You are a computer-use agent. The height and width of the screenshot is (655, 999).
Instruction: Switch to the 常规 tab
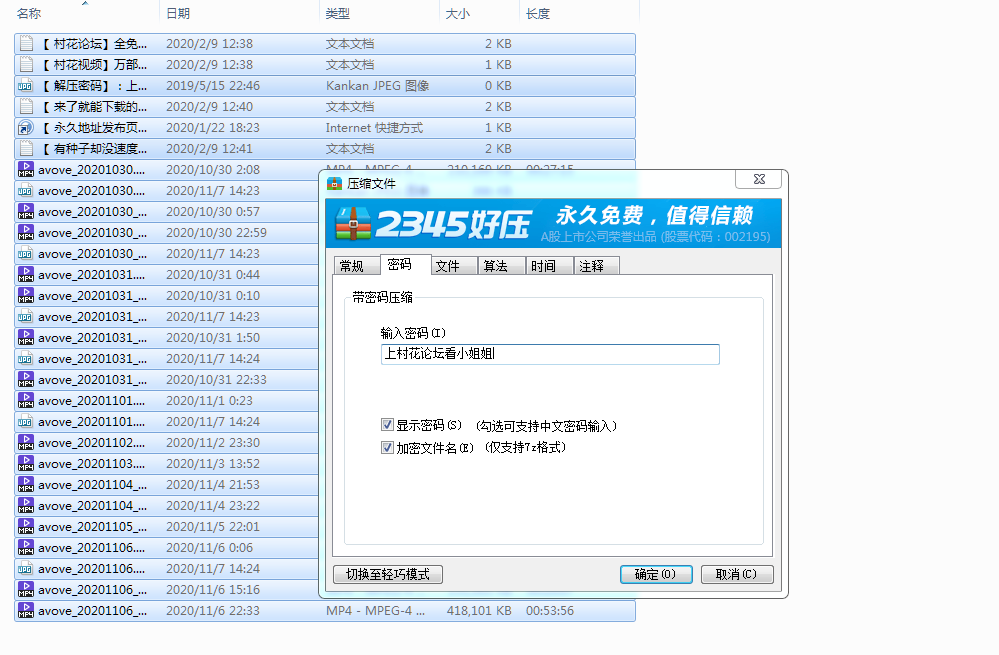click(352, 266)
